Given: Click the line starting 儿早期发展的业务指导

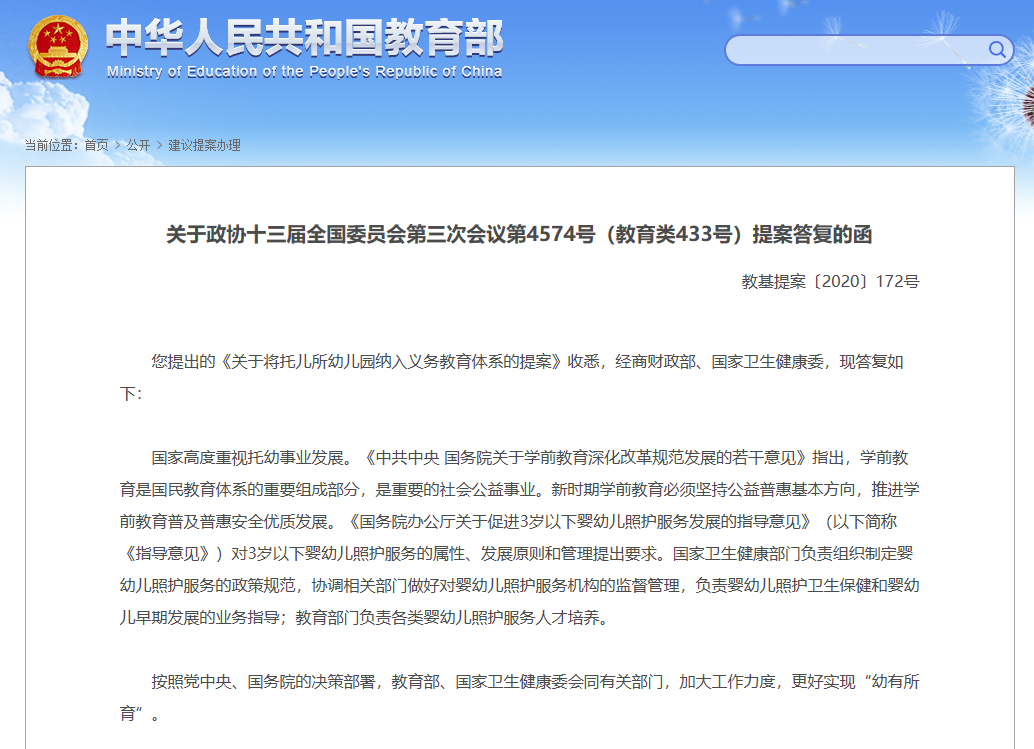Looking at the screenshot, I should [x=363, y=618].
